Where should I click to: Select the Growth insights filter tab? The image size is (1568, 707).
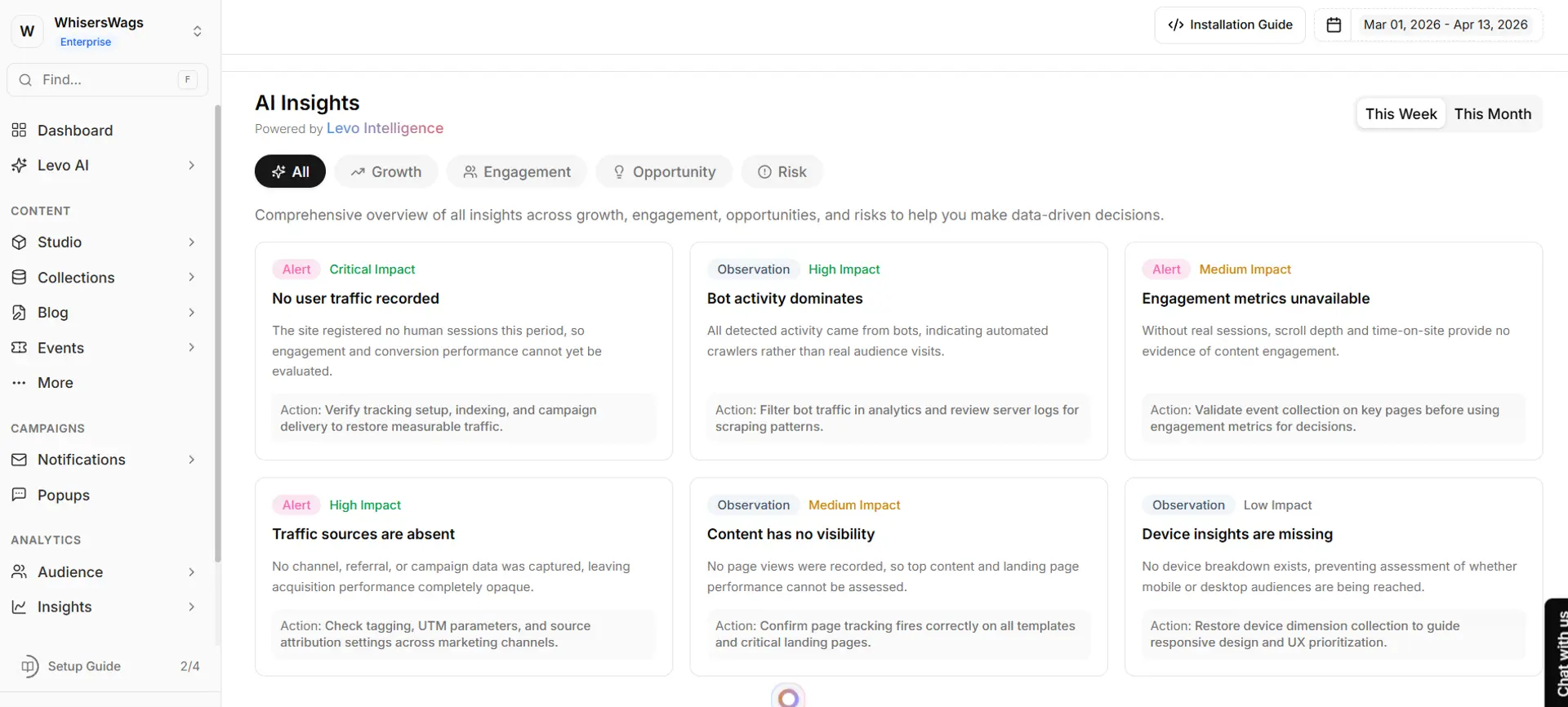click(386, 172)
